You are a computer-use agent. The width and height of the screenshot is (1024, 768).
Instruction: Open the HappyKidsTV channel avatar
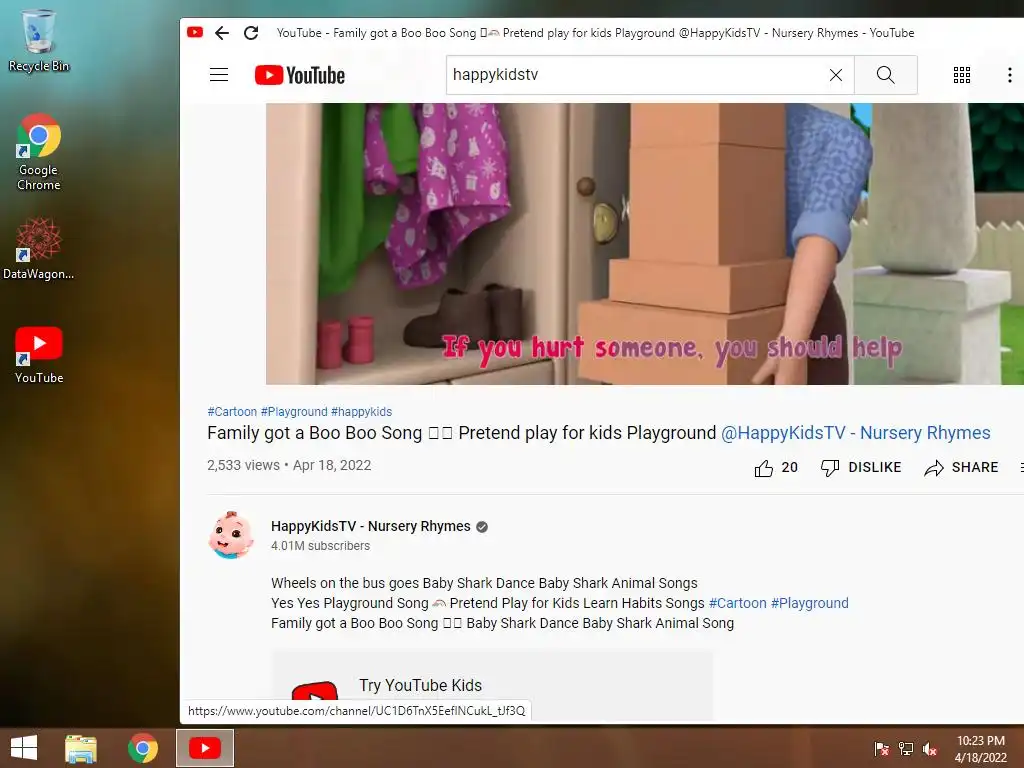(231, 535)
